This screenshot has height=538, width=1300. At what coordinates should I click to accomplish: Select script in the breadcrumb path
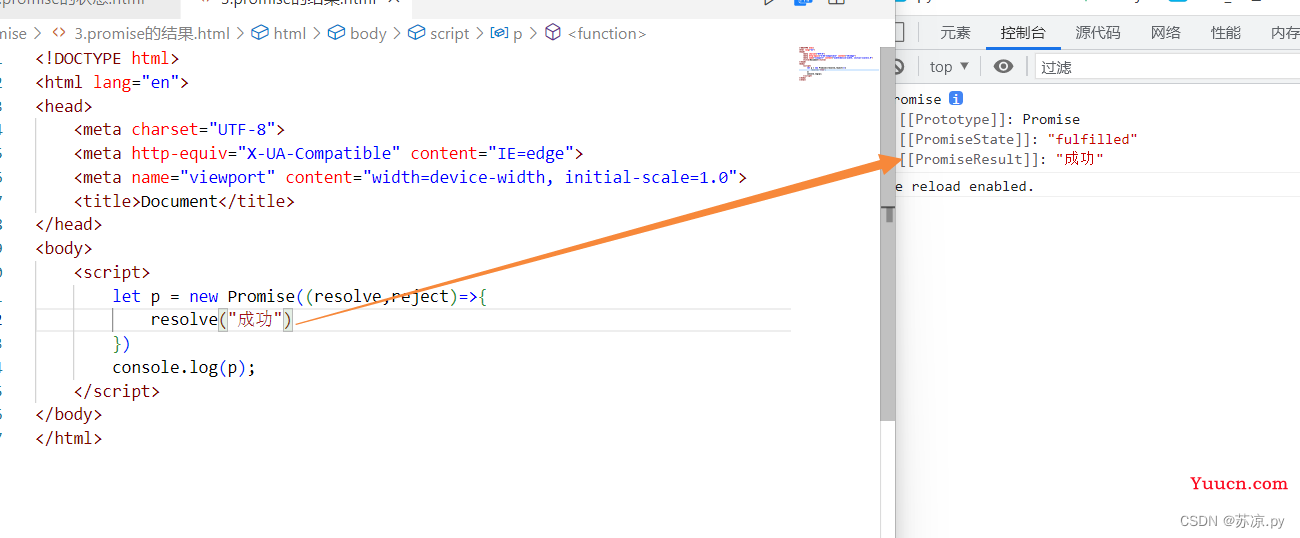pyautogui.click(x=450, y=33)
